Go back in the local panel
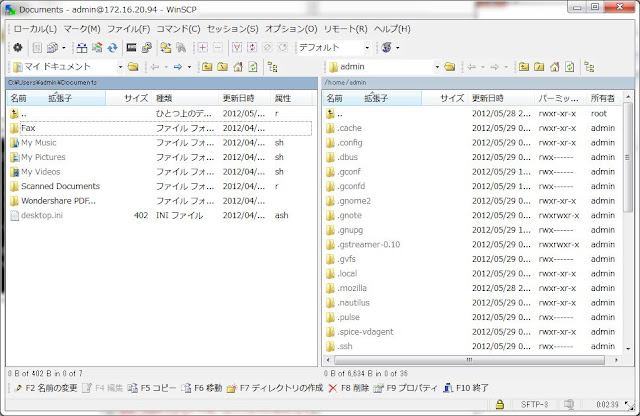Viewport: 640px width, 416px height. (x=155, y=67)
